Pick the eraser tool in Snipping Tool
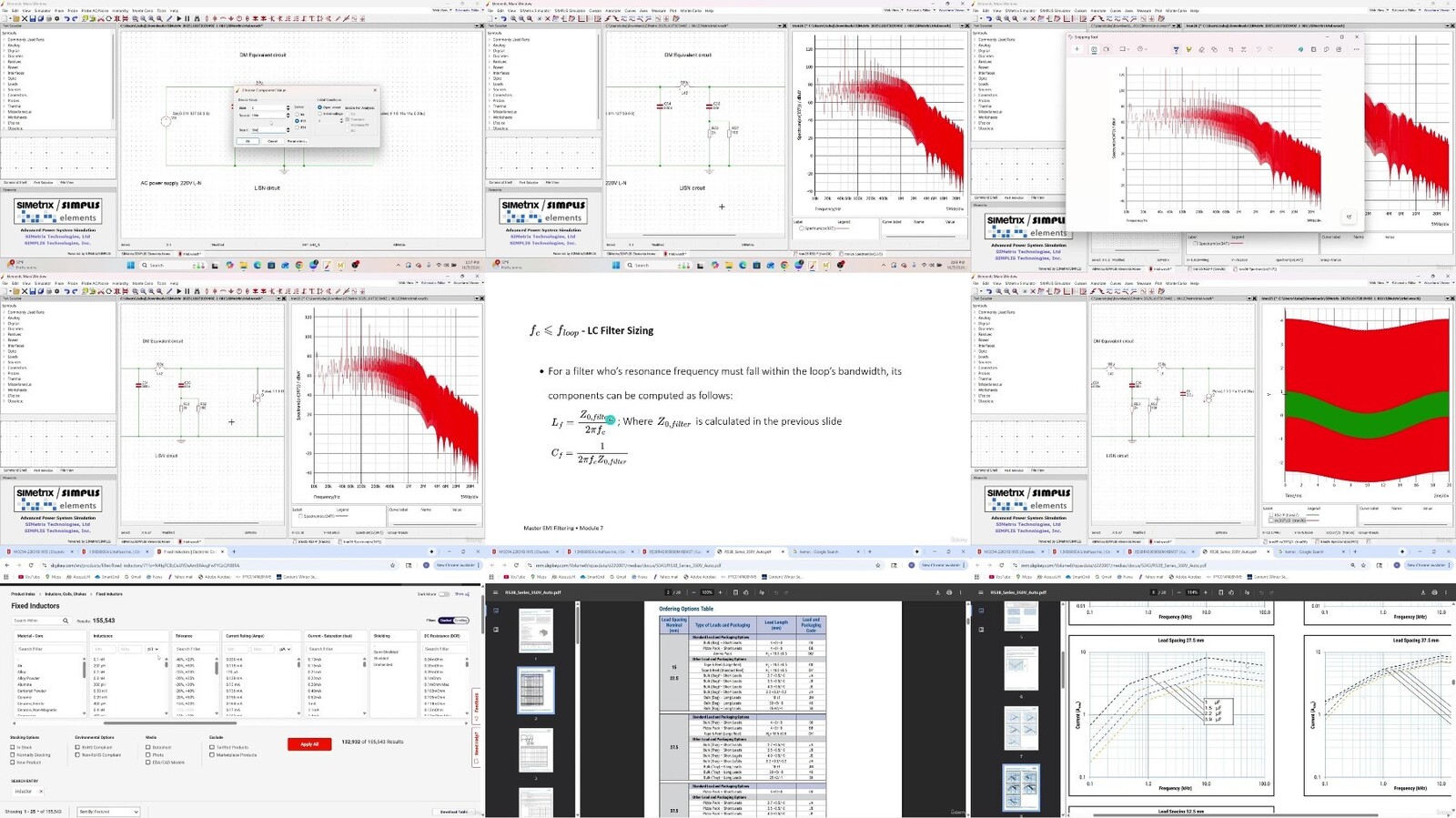Image resolution: width=1456 pixels, height=818 pixels. (x=1201, y=49)
